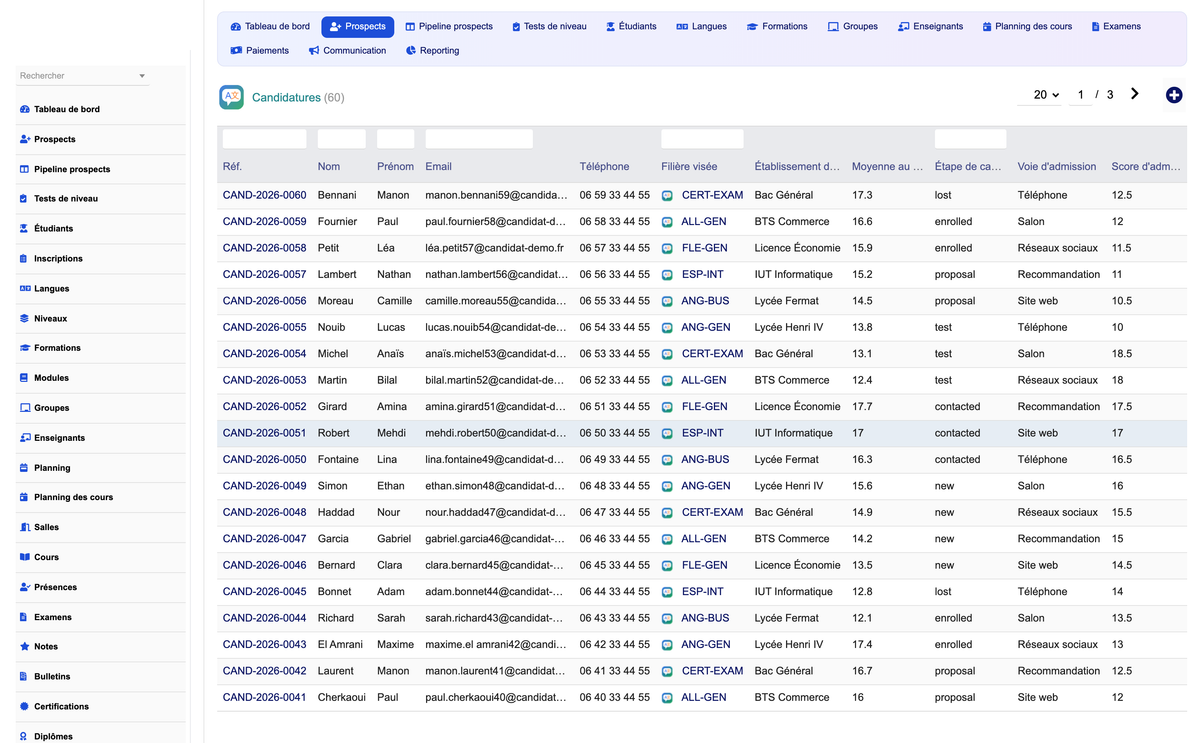
Task: Open ESP-INT link in CAND-2026-0045 row
Action: point(702,592)
